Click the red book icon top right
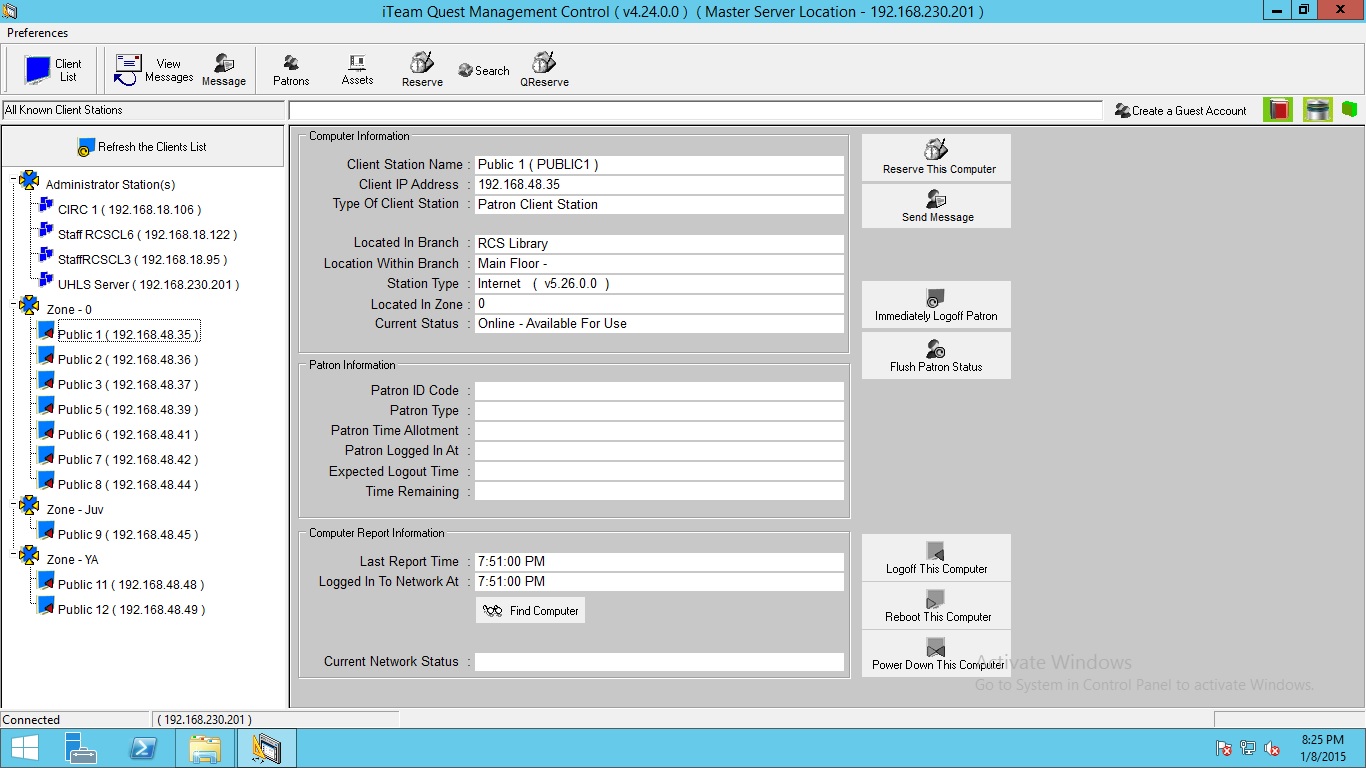This screenshot has width=1366, height=768. [x=1277, y=110]
